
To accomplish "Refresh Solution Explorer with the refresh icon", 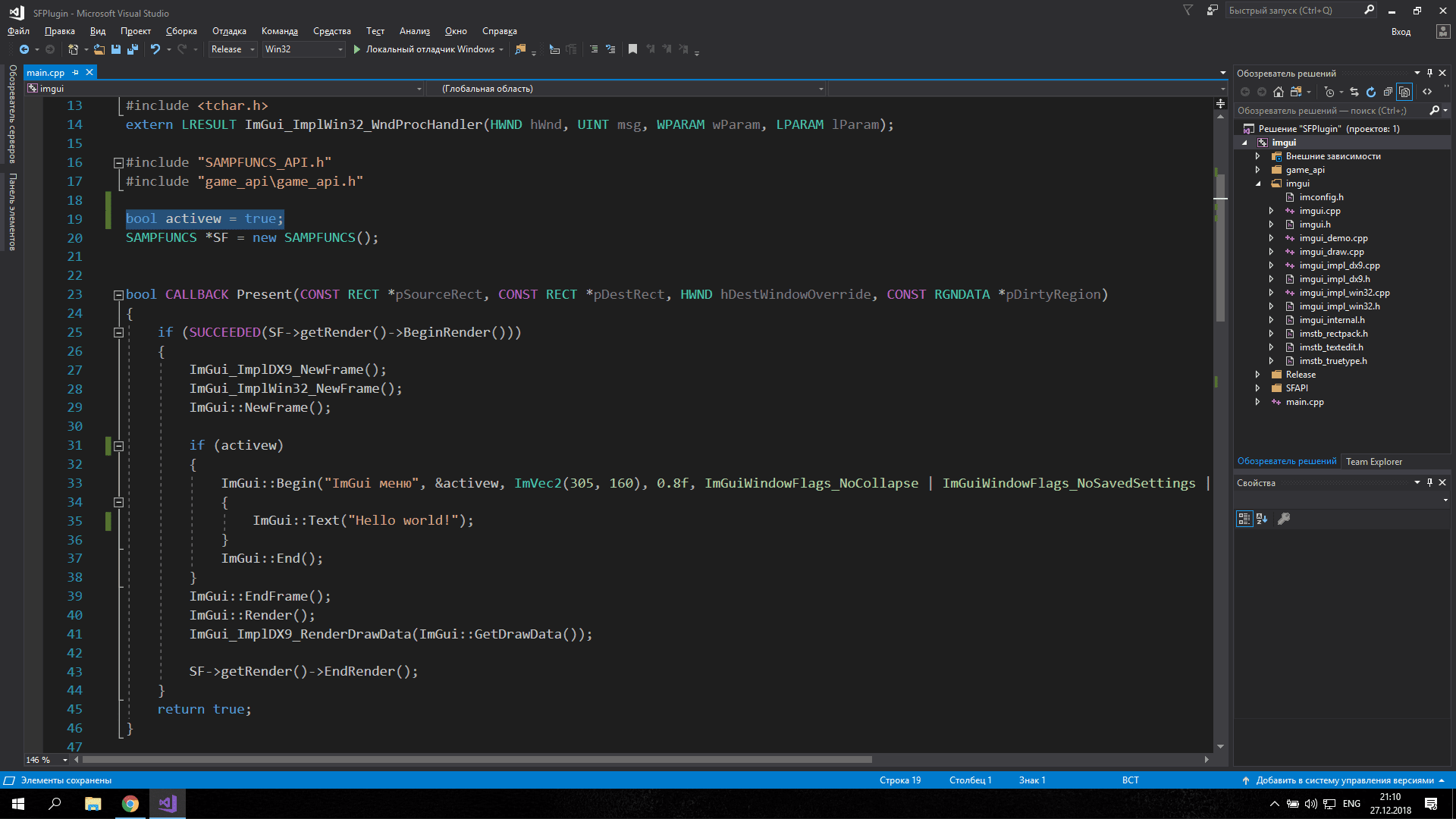I will pyautogui.click(x=1371, y=92).
